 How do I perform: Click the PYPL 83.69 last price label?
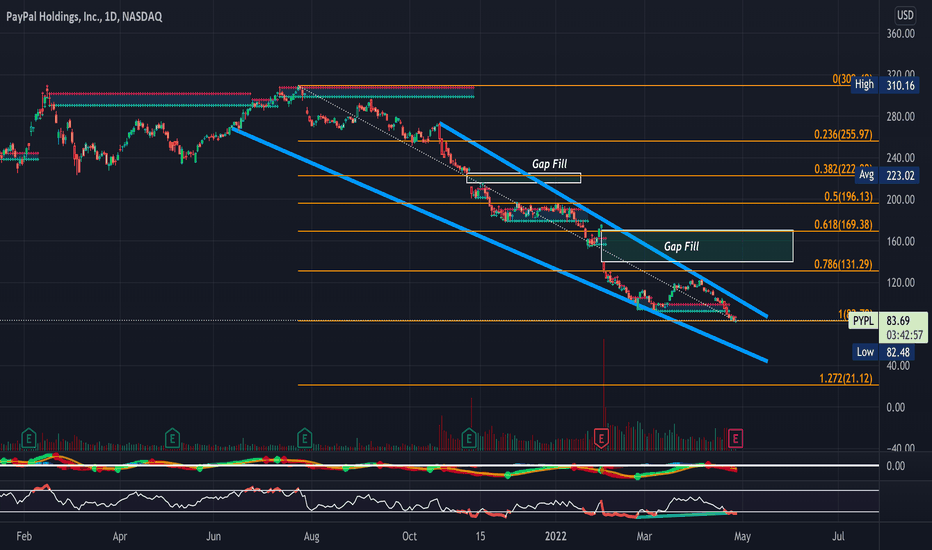[x=887, y=320]
